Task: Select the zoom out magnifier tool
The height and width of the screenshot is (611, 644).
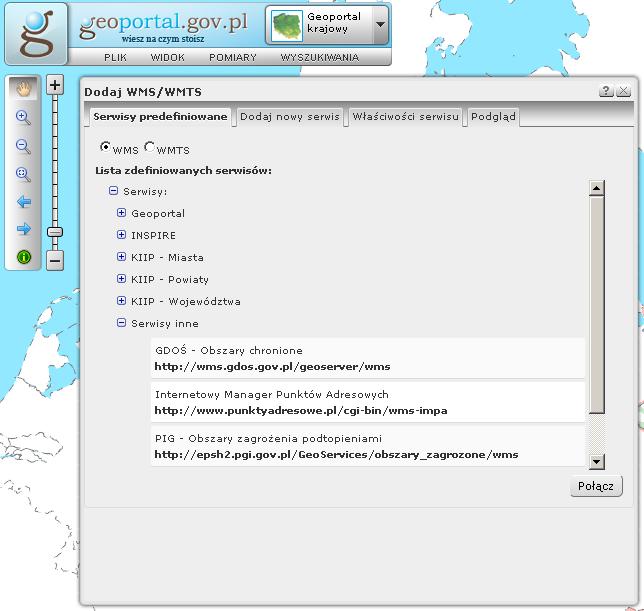Action: coord(23,146)
